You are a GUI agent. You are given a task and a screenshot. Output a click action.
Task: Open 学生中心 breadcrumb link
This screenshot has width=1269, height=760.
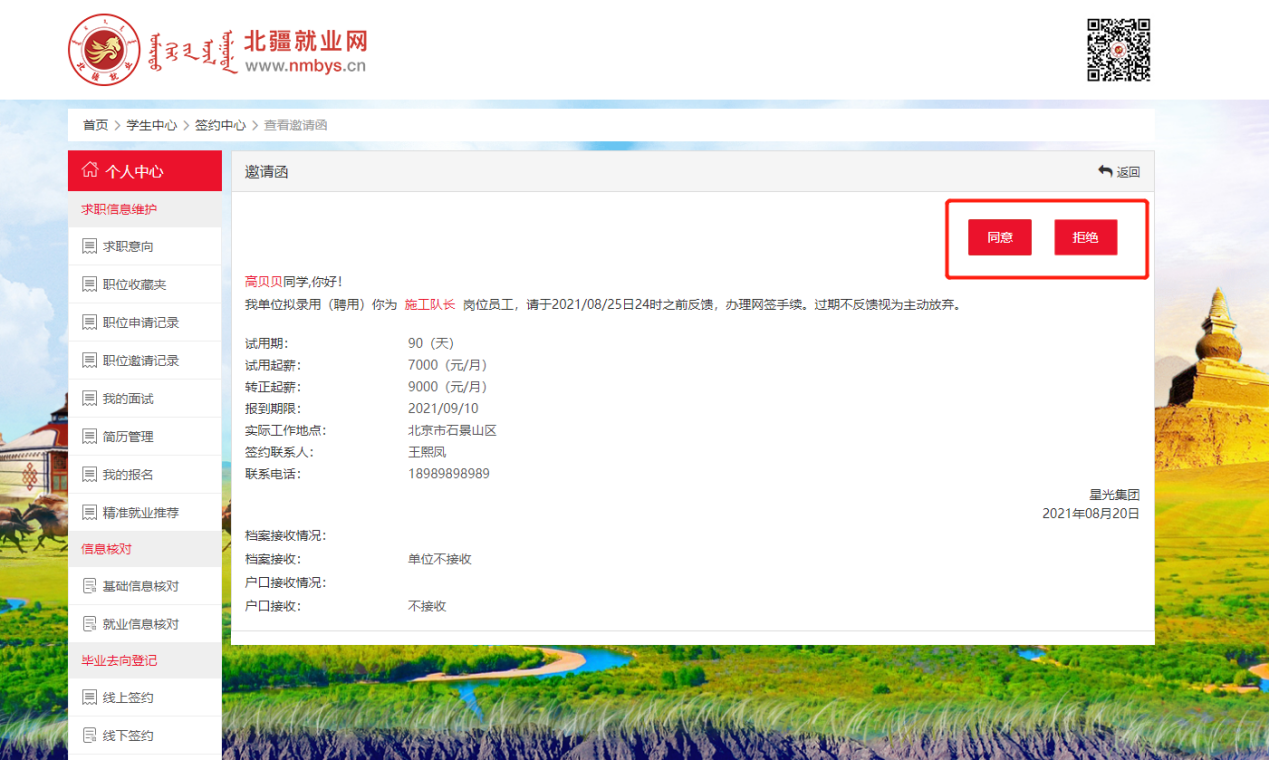151,125
